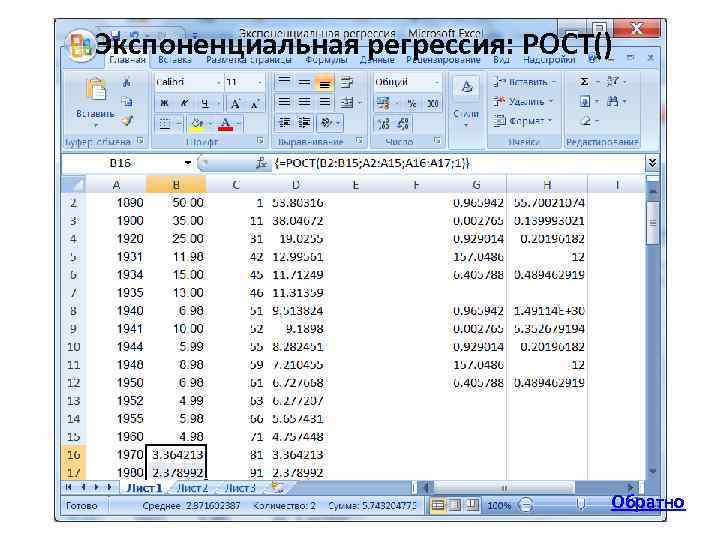Screen dimensions: 720x540
Task: Switch to Page Break Preview in status bar
Action: point(472,506)
